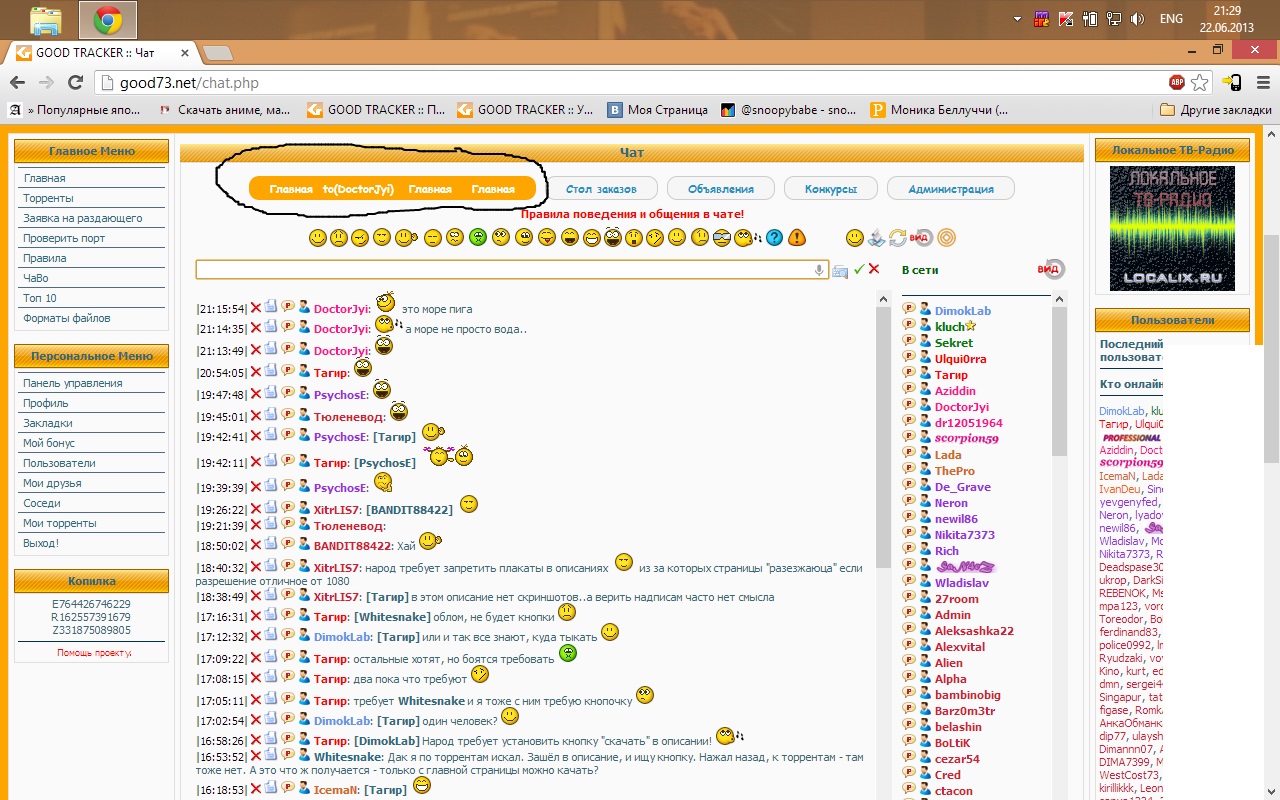The width and height of the screenshot is (1280, 800).
Task: Click the chat rules red link
Action: (632, 214)
